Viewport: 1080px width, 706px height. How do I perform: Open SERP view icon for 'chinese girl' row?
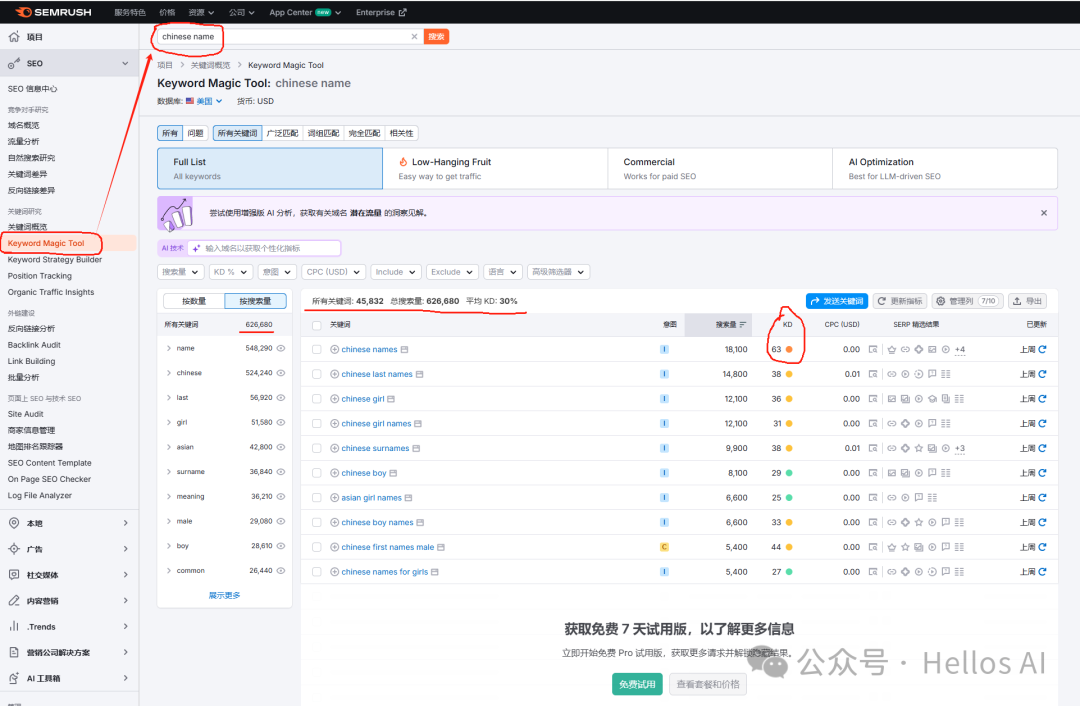873,399
